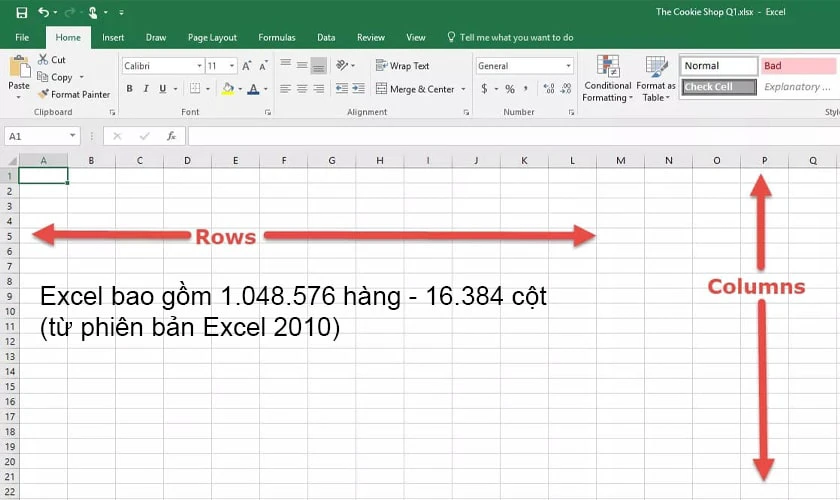
Task: Open the font size 11 dropdown
Action: (x=232, y=66)
